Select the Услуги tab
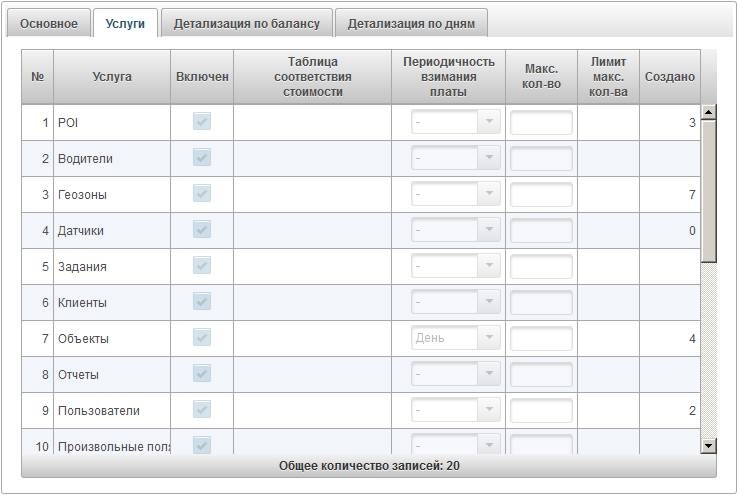 (x=125, y=23)
